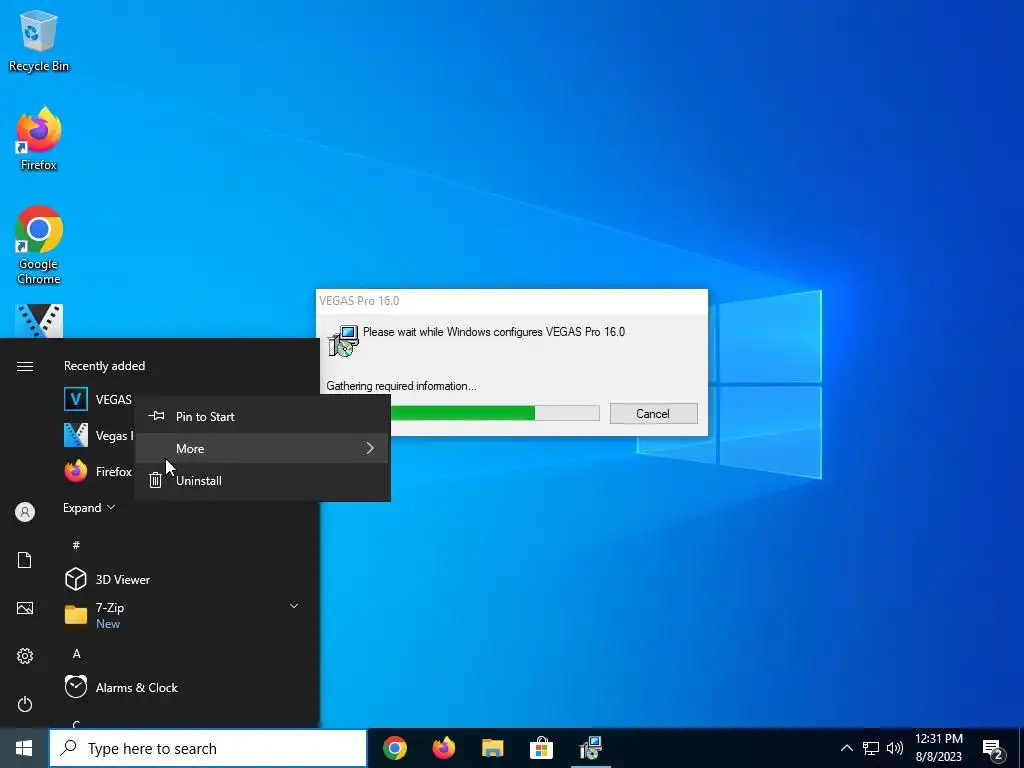The image size is (1024, 768).
Task: Jump to the # letter group
Action: (x=76, y=545)
